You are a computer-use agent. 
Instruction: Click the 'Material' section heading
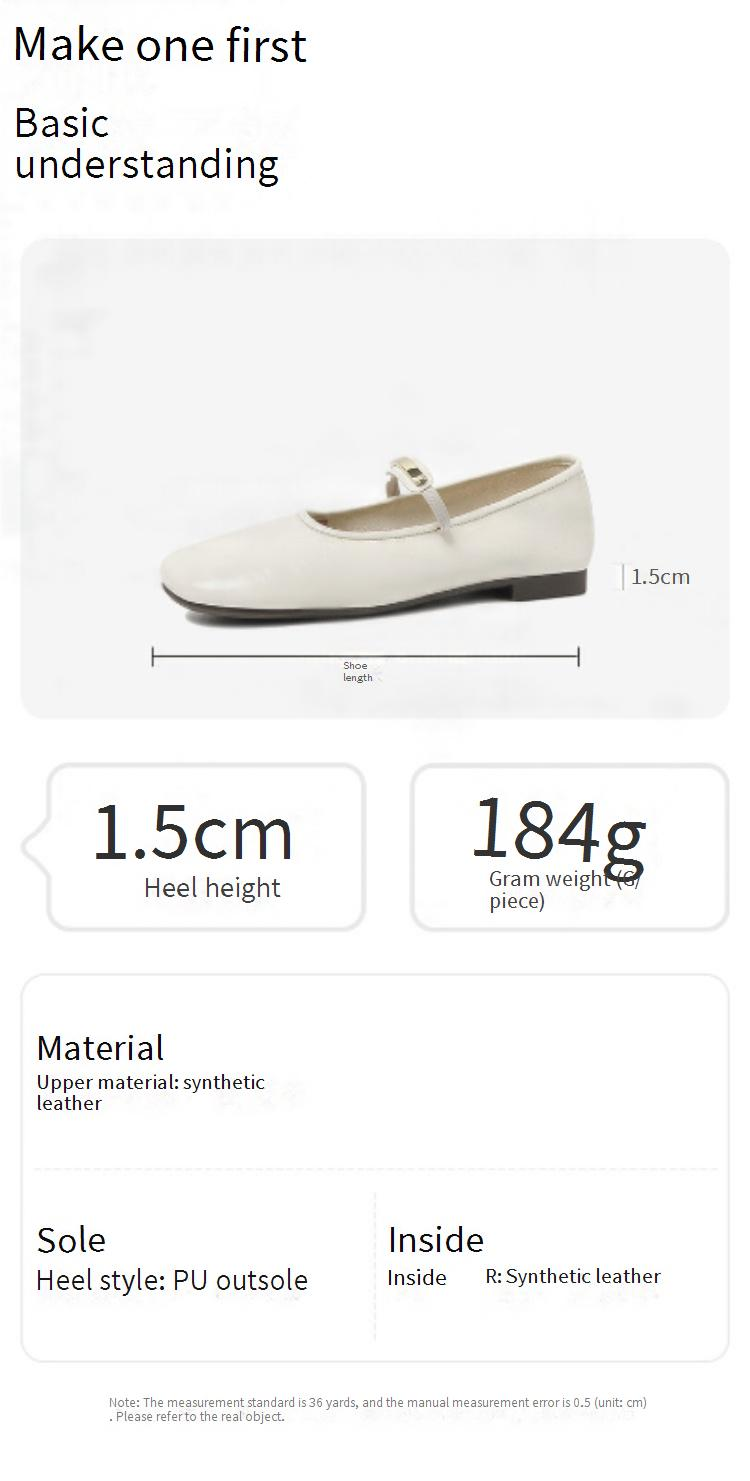[x=100, y=1048]
